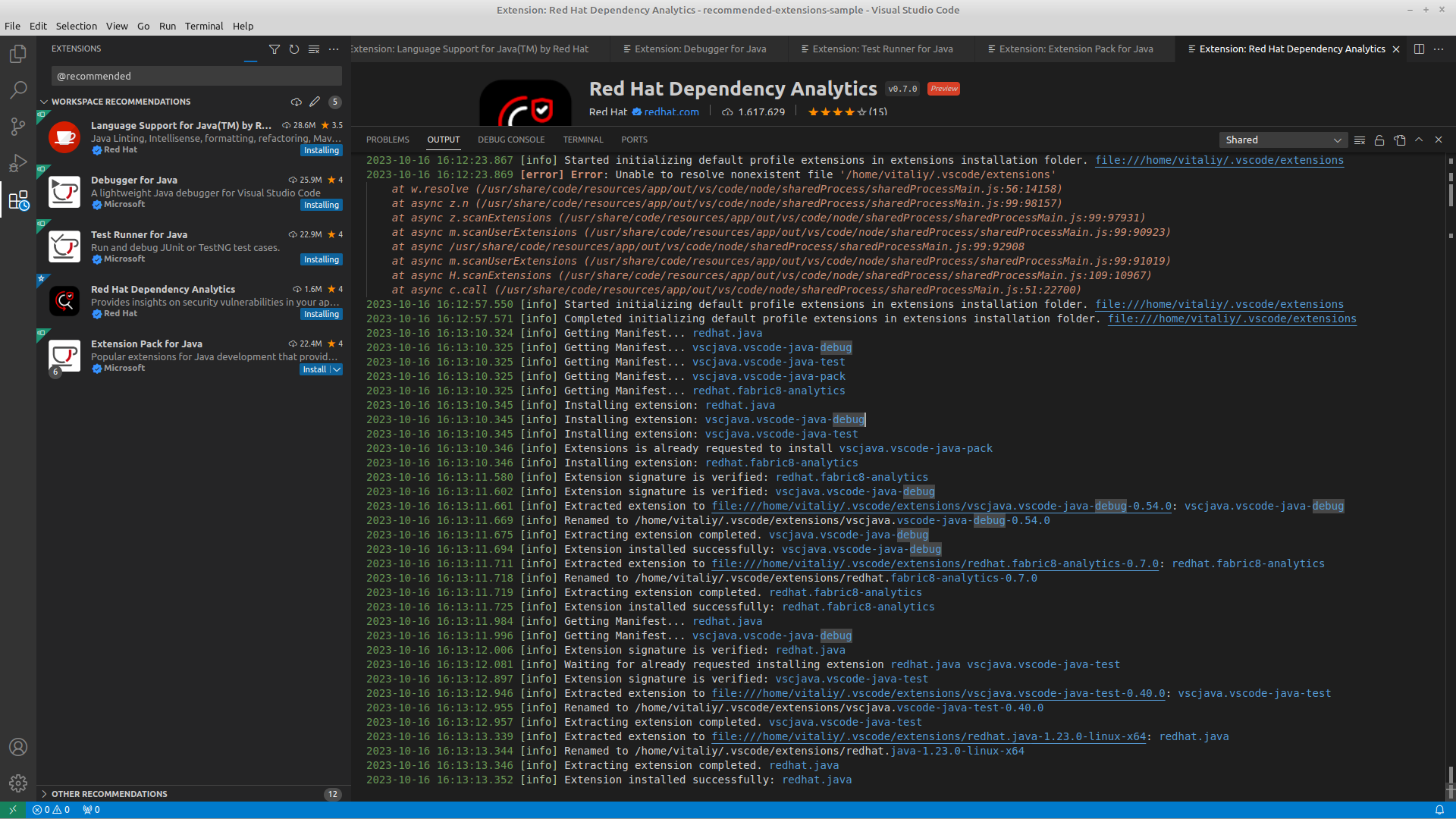Open Run and Debug view icon

18,163
